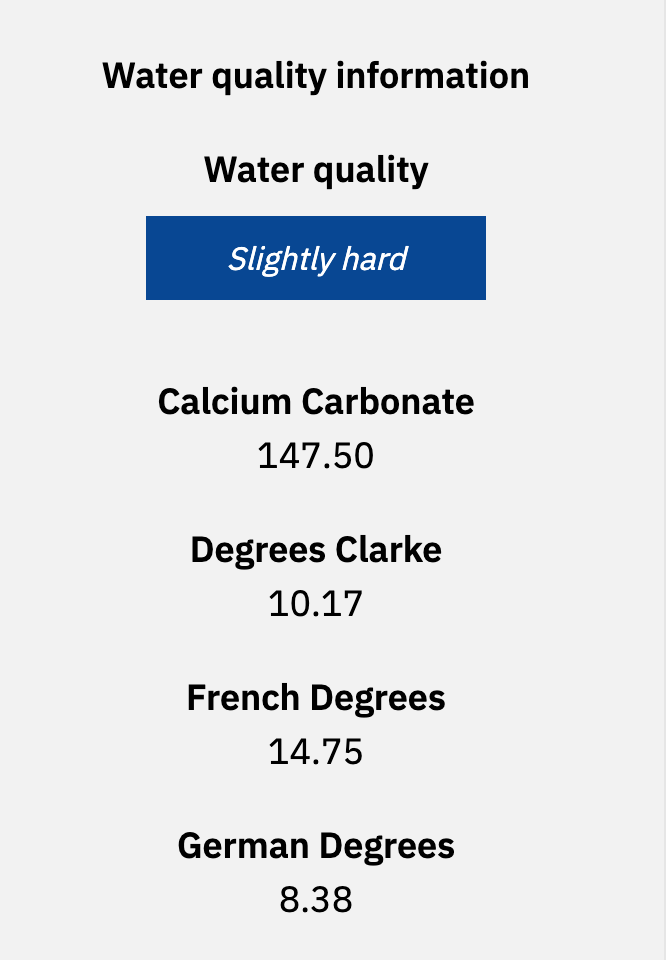Click the word German in German Degrees
The width and height of the screenshot is (668, 960).
tap(243, 847)
